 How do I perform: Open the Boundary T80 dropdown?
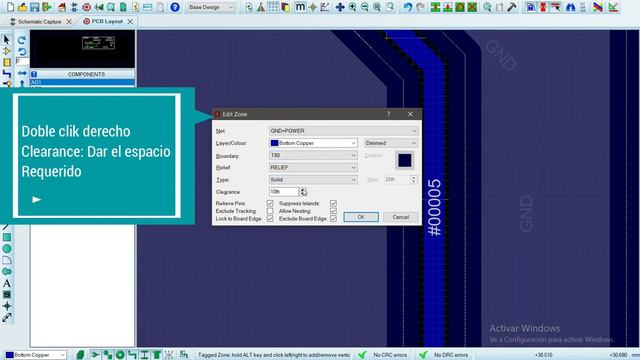click(313, 155)
